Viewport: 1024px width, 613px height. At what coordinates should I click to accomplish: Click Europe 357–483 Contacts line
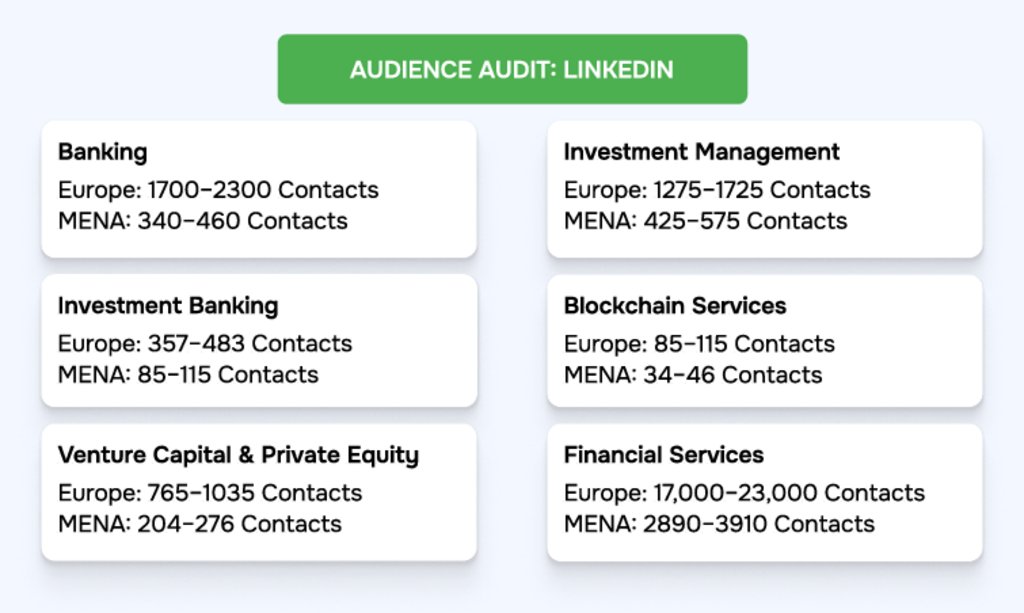205,344
